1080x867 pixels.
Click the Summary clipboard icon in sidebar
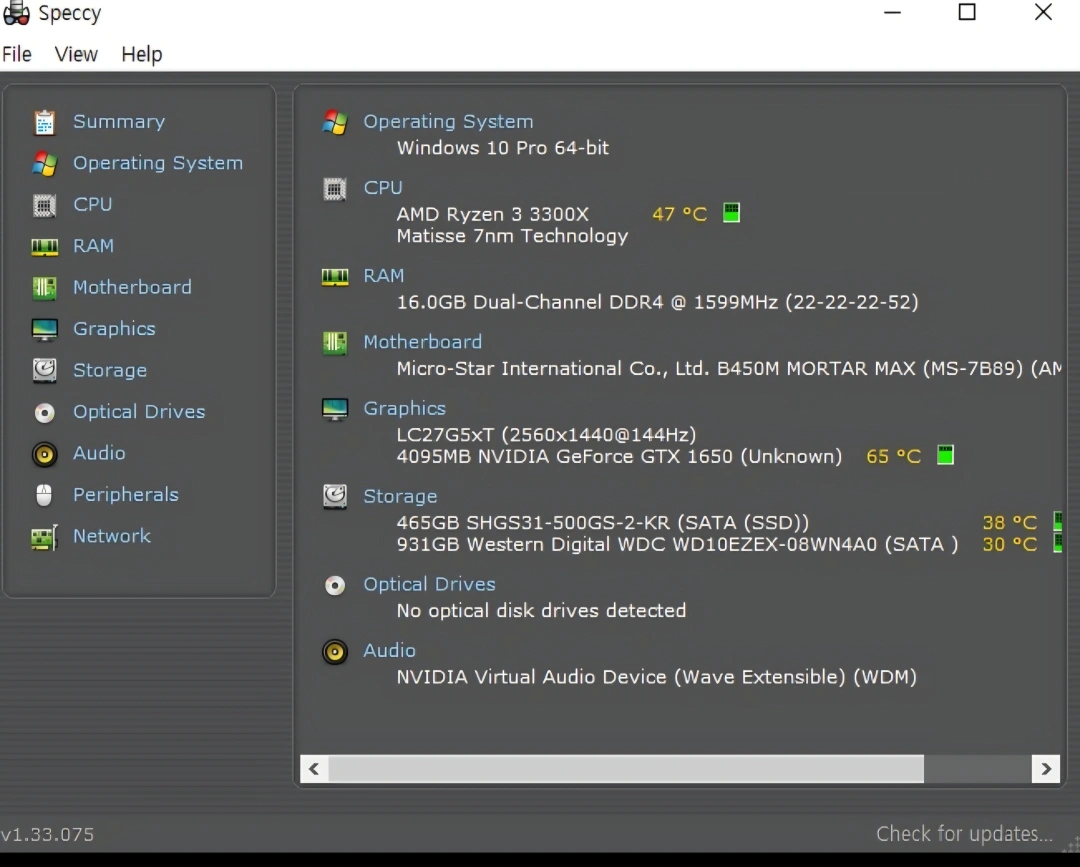pos(45,122)
